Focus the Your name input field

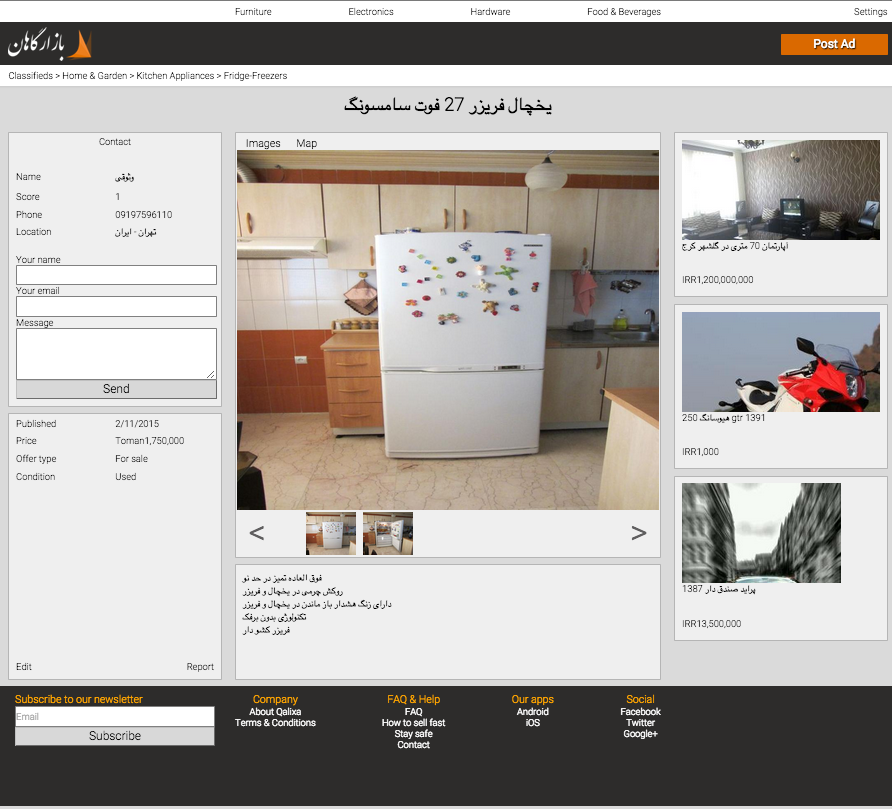click(116, 275)
